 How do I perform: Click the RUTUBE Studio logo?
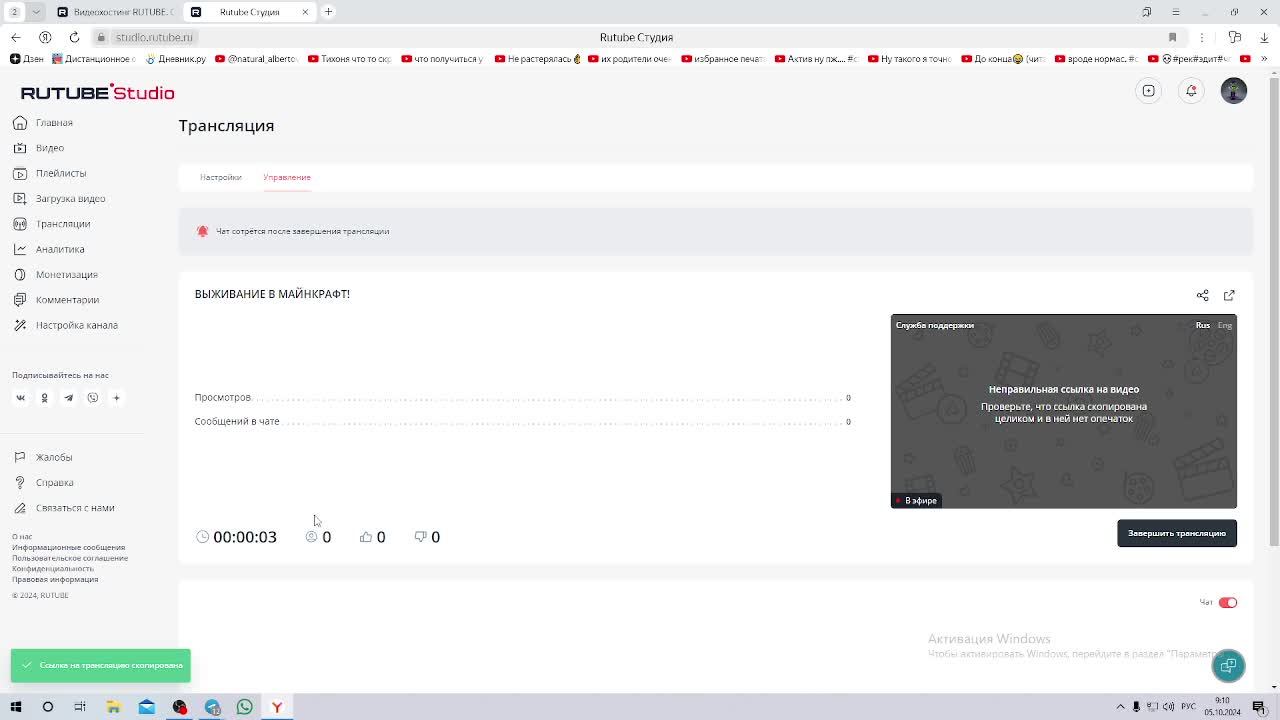click(97, 92)
